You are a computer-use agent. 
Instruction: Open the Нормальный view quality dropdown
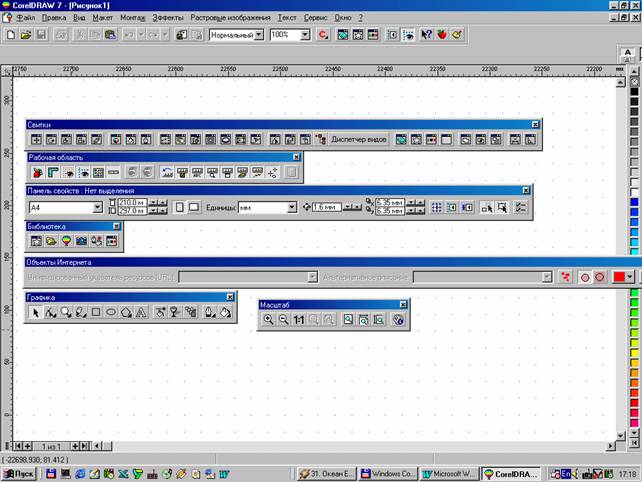pyautogui.click(x=259, y=35)
